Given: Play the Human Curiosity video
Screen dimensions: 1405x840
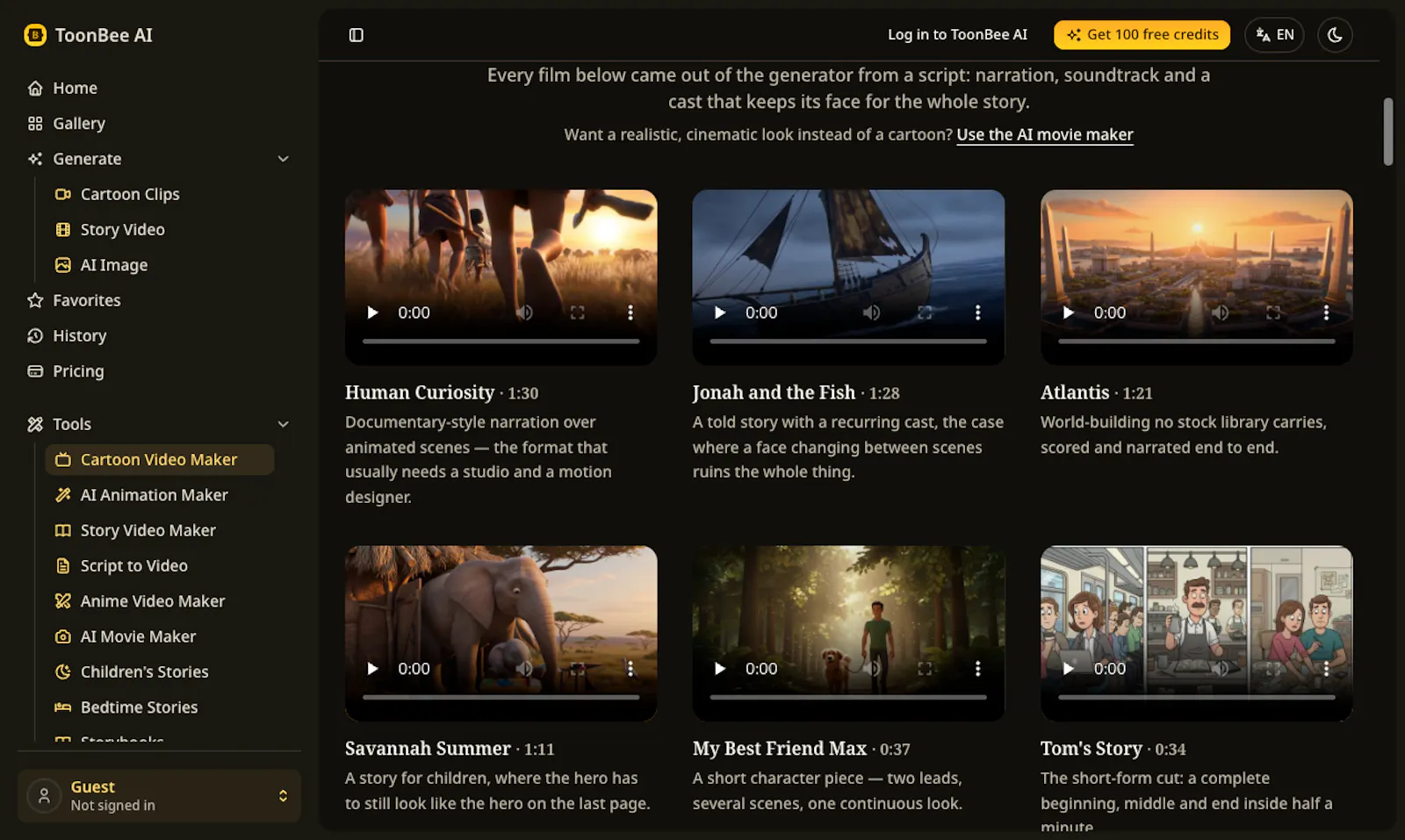Looking at the screenshot, I should [372, 312].
